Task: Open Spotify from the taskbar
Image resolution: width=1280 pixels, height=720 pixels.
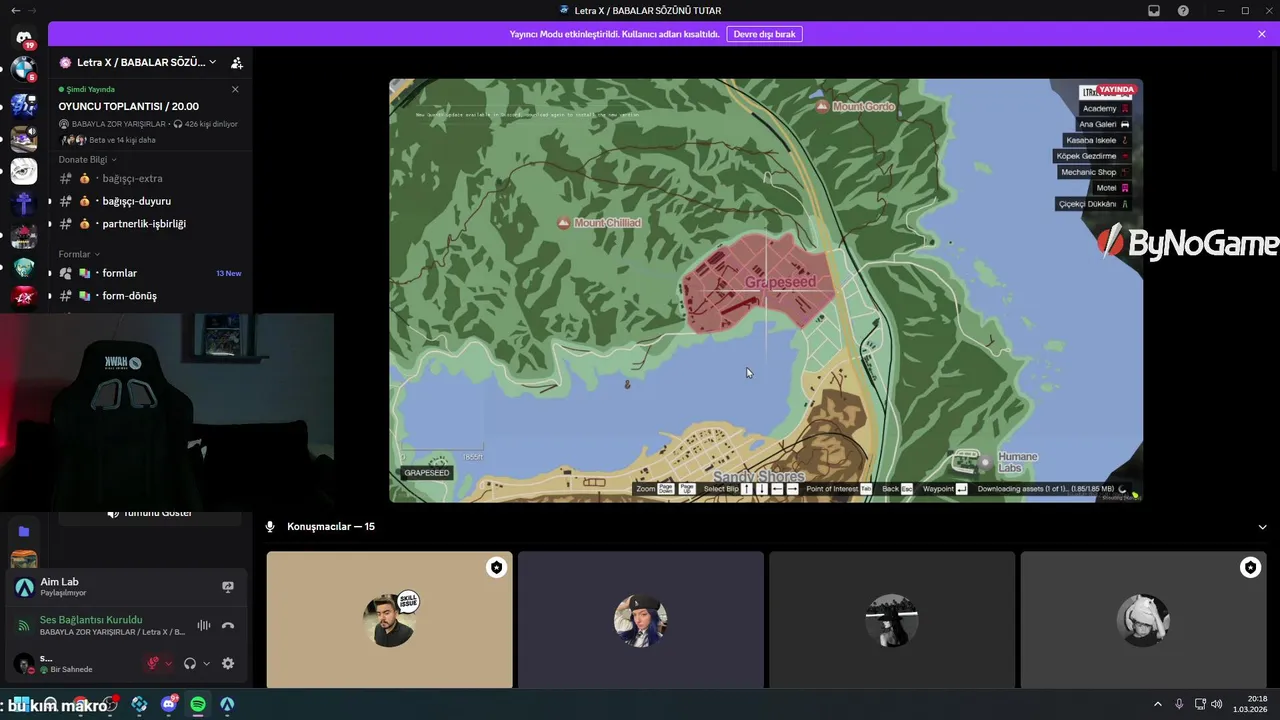Action: click(198, 704)
